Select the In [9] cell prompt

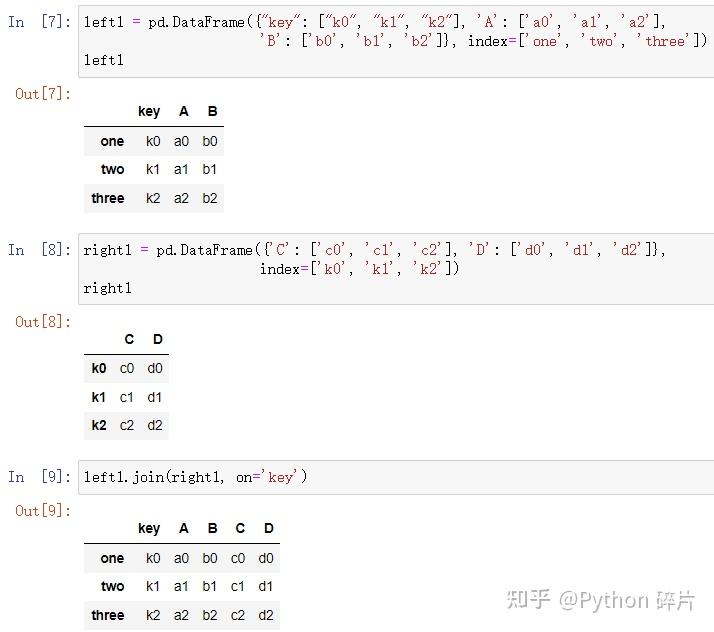pos(40,477)
